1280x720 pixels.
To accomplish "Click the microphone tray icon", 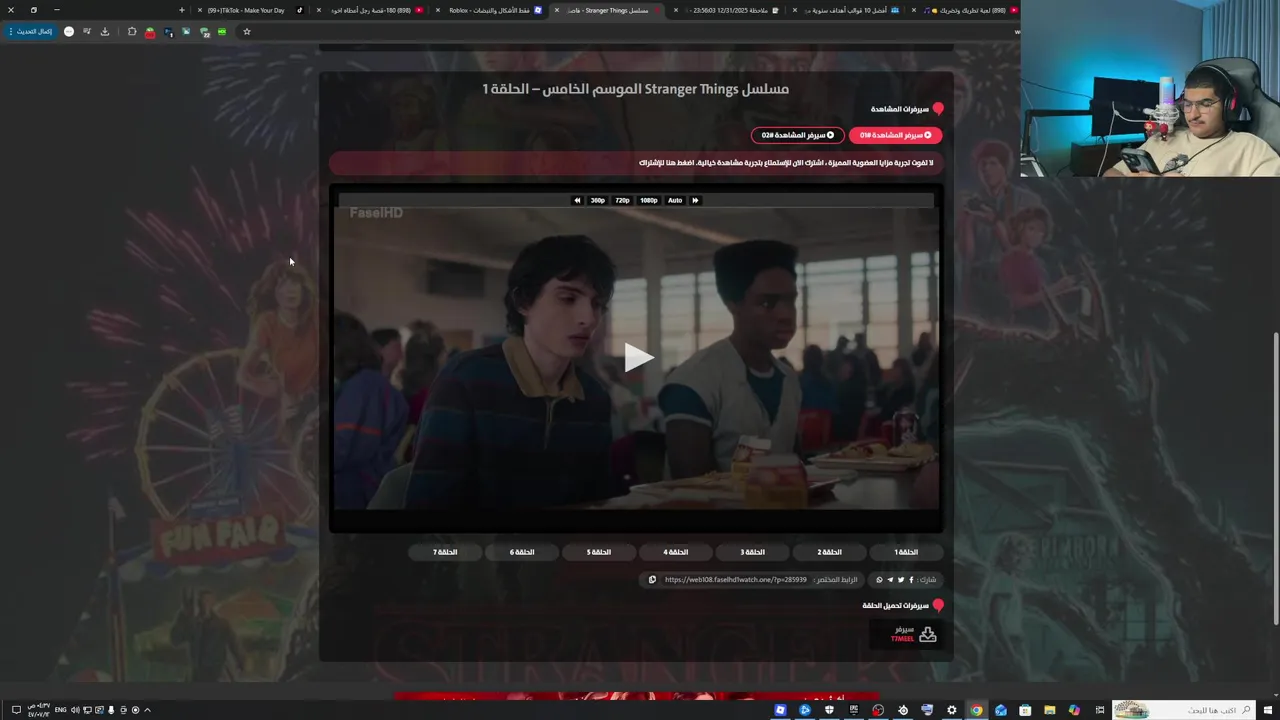I will [x=111, y=710].
